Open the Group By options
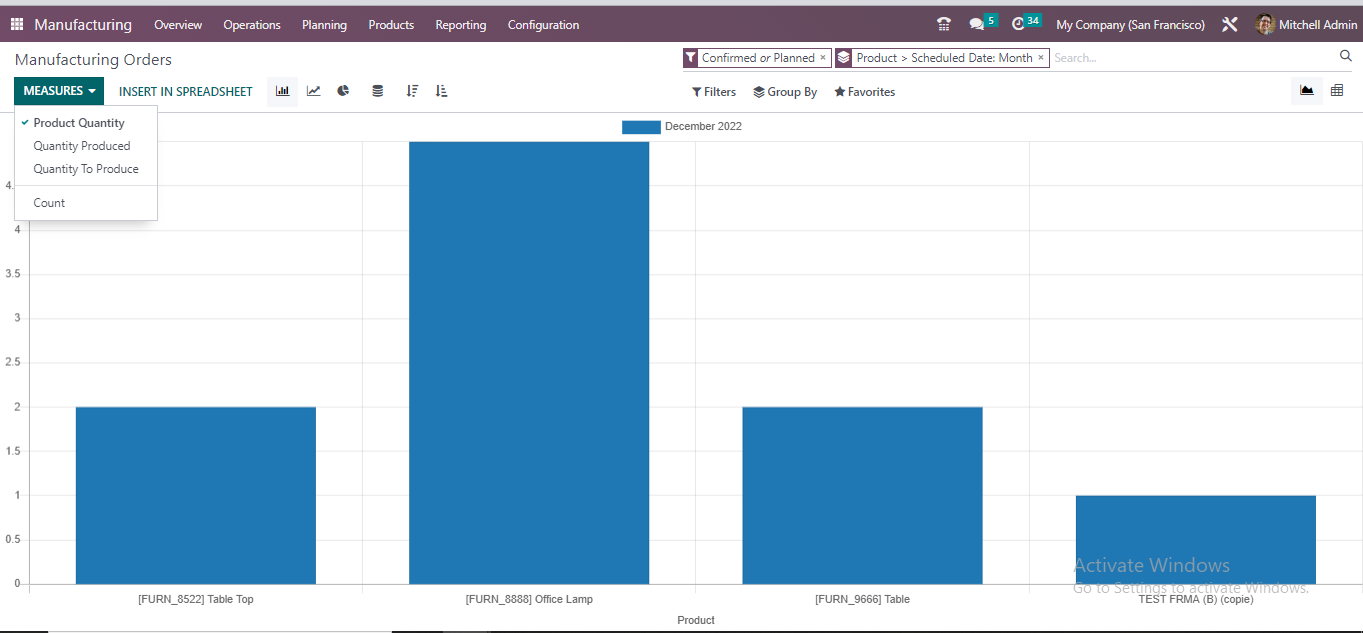The image size is (1363, 633). pyautogui.click(x=785, y=91)
